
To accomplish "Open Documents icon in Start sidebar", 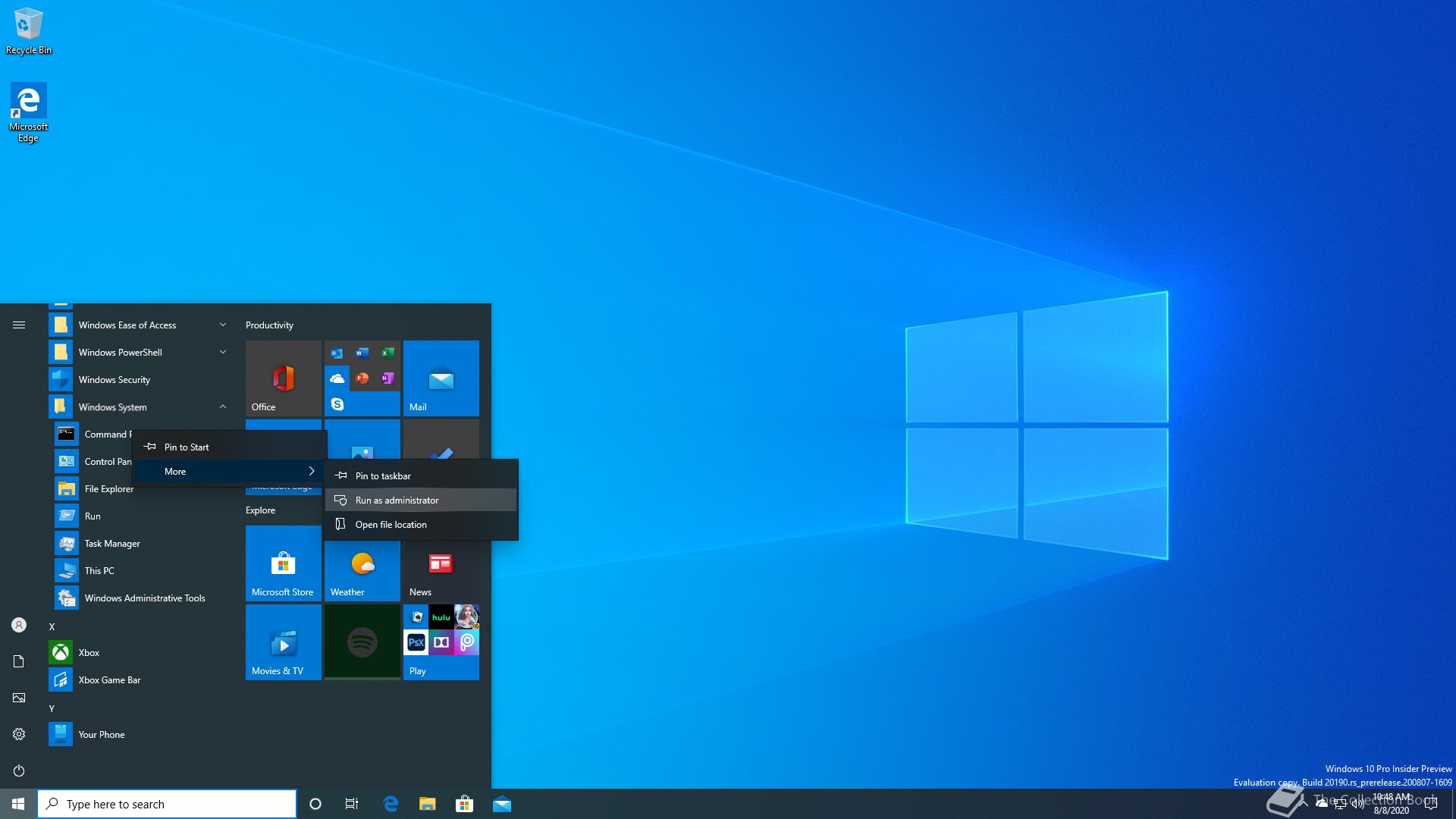I will click(19, 661).
